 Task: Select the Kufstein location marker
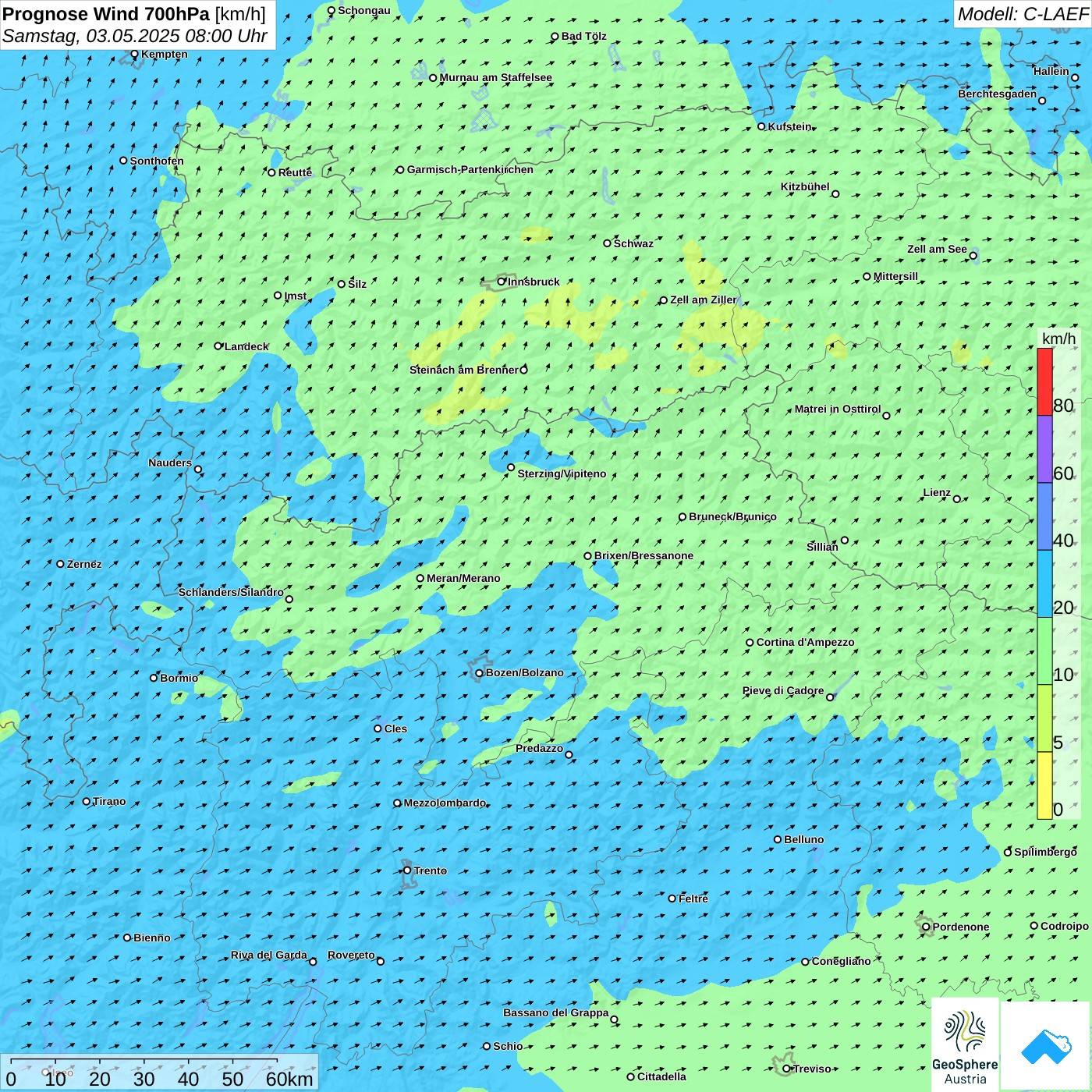[x=761, y=126]
